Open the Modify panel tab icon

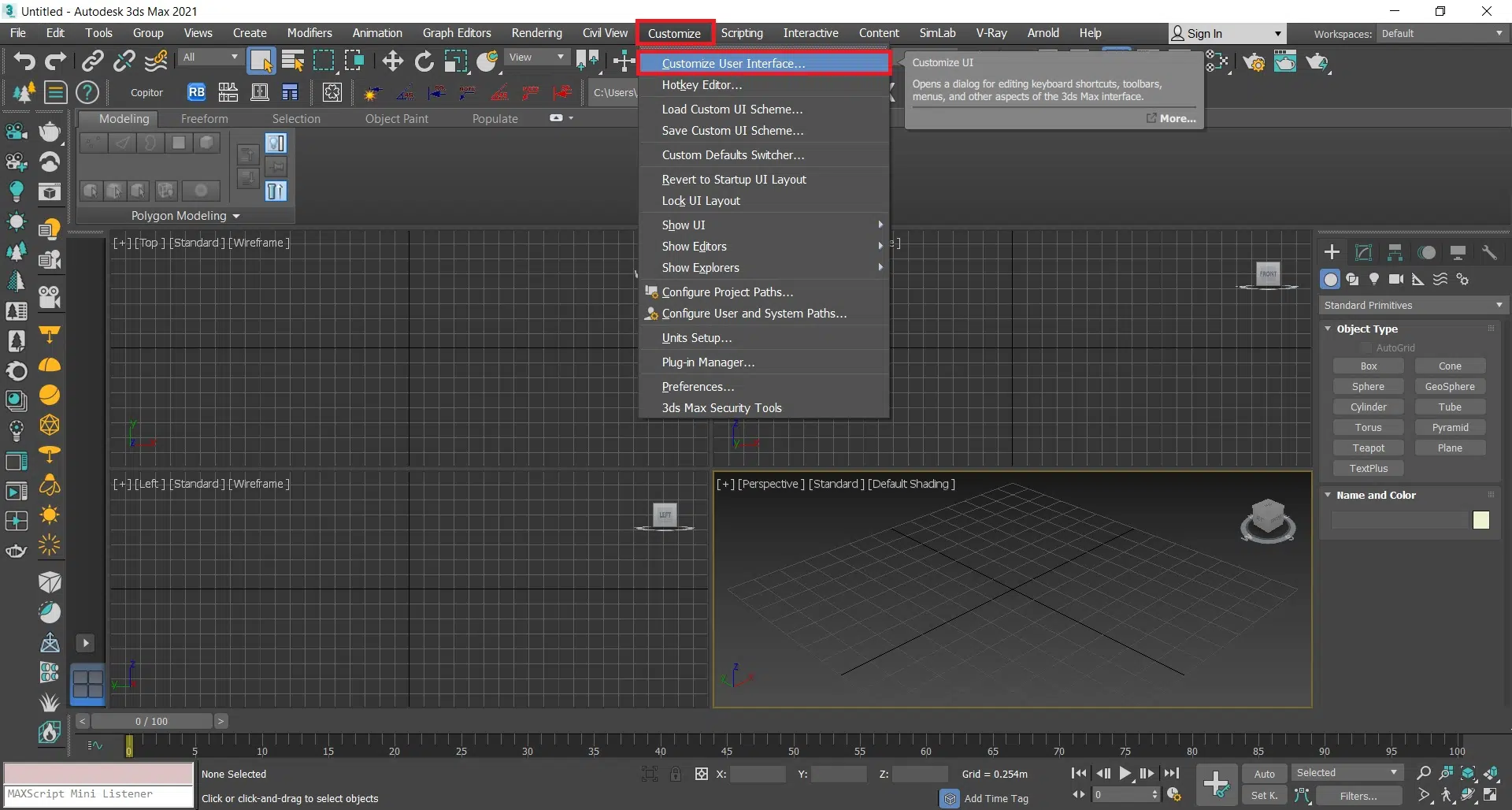coord(1363,252)
